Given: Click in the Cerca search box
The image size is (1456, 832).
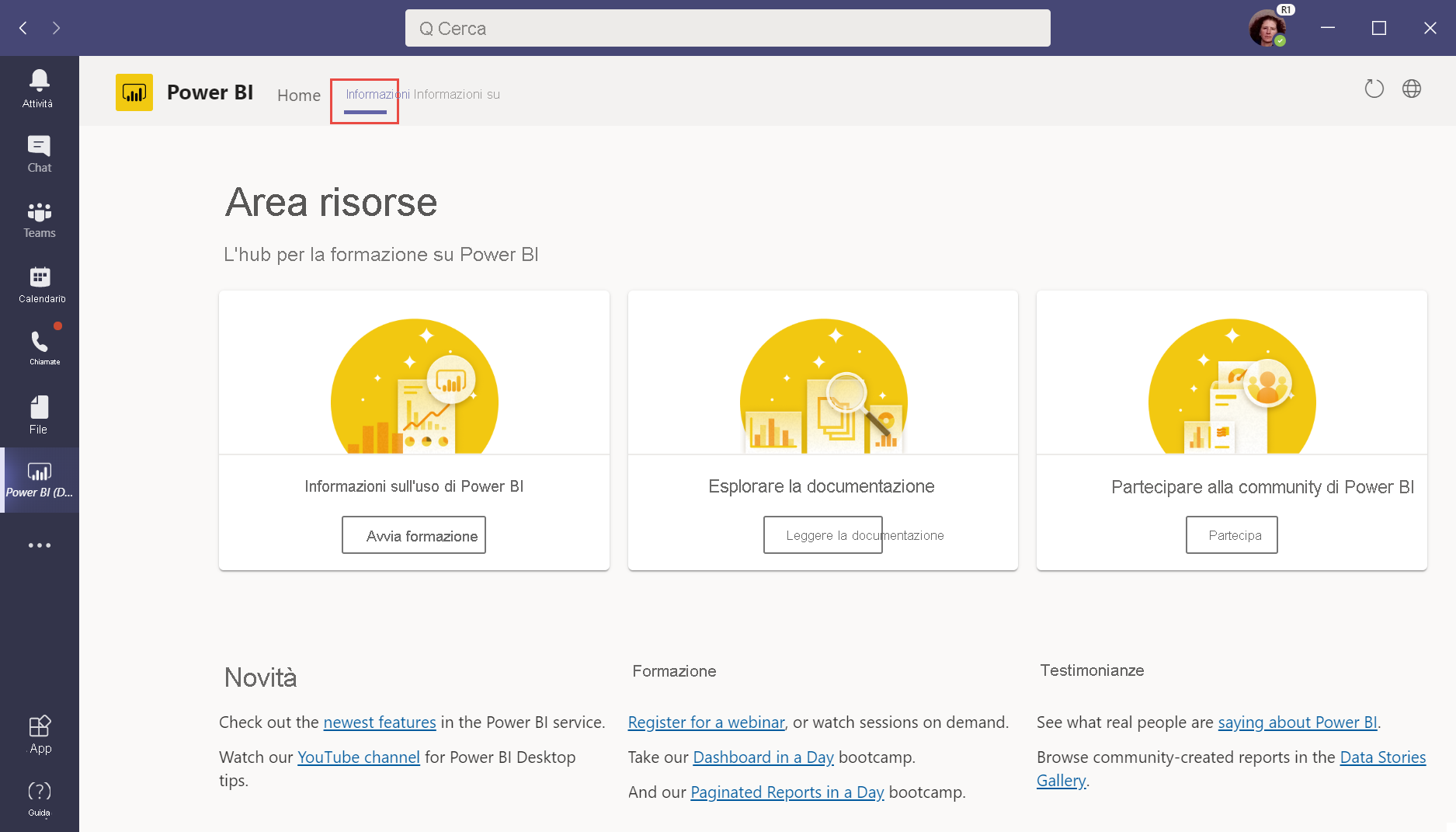Looking at the screenshot, I should click(728, 28).
